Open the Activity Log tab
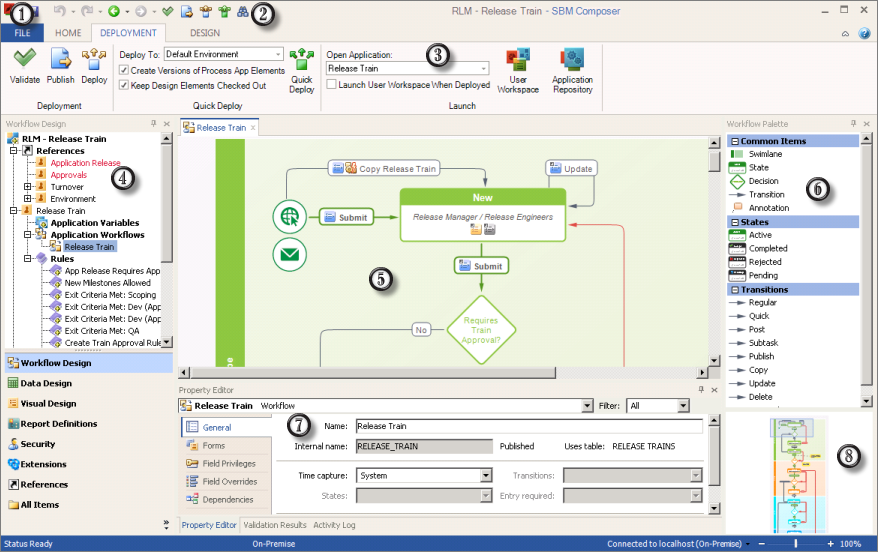The height and width of the screenshot is (552, 878). tap(334, 525)
